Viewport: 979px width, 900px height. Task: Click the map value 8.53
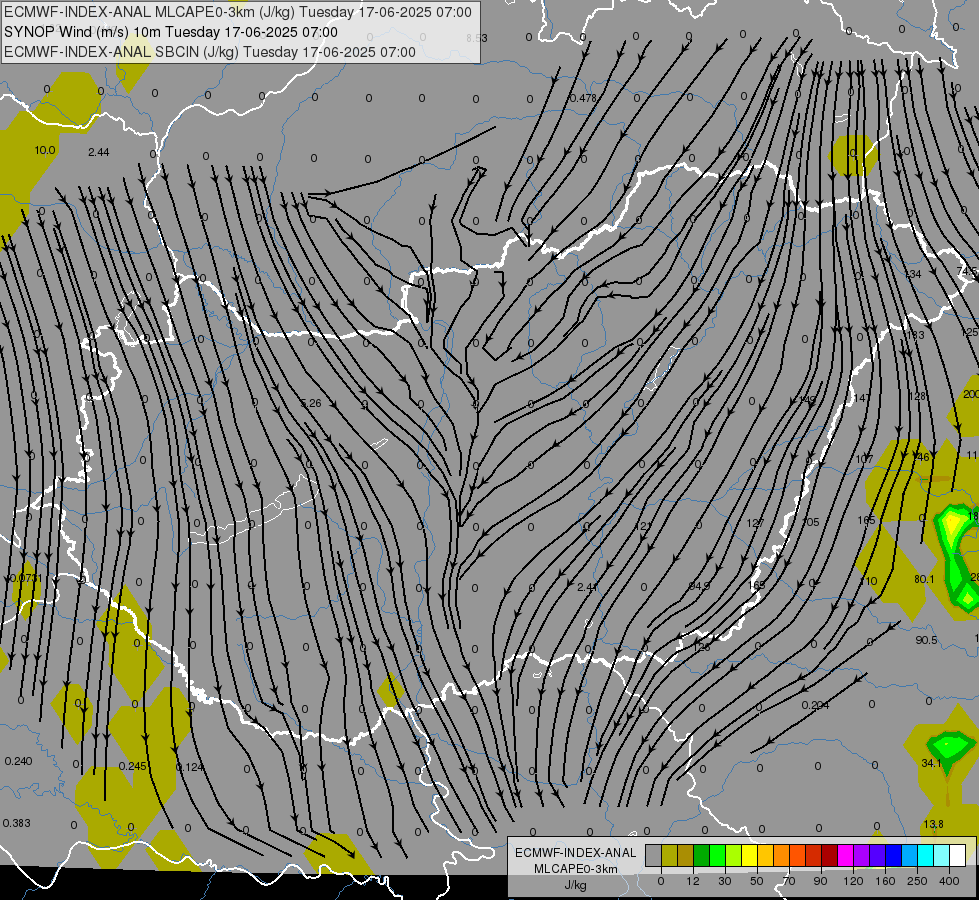pos(476,38)
